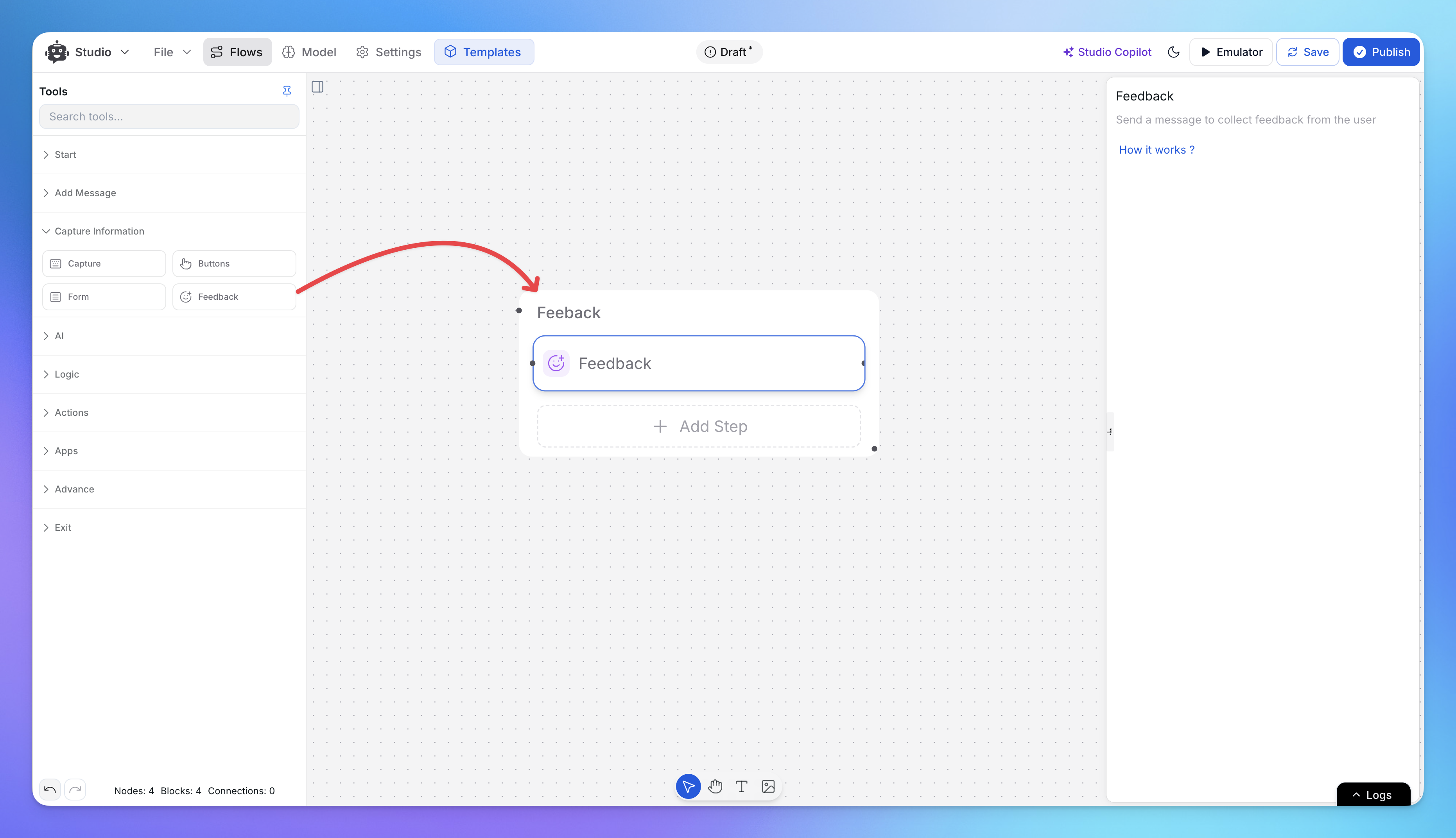Pin the Tools panel
Screen dimensions: 1456x838
tap(287, 91)
